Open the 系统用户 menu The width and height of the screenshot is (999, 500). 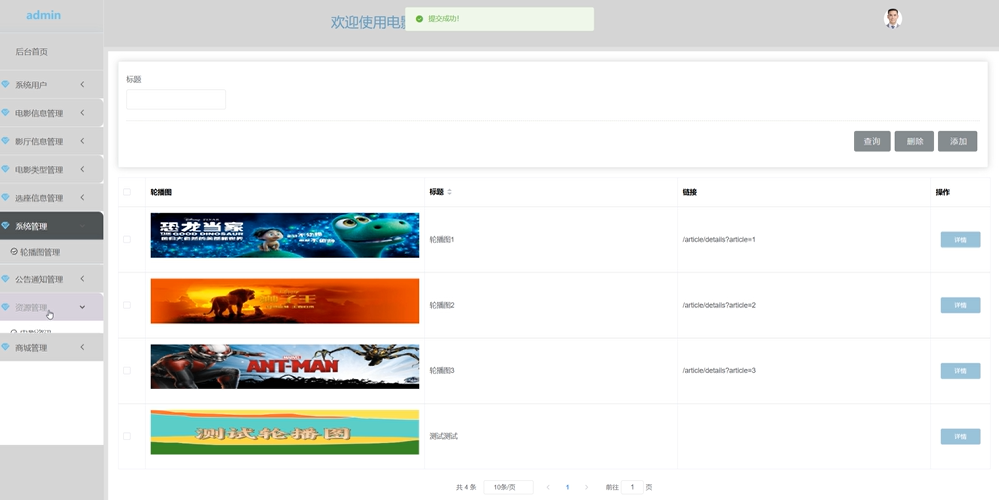click(x=52, y=84)
